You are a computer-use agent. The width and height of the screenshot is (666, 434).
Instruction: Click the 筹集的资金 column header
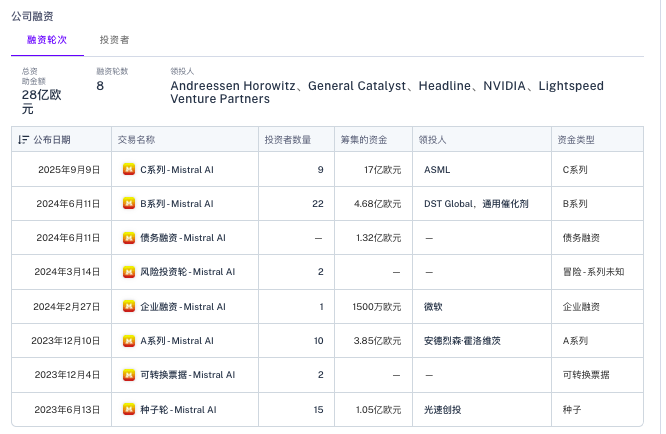tap(362, 139)
